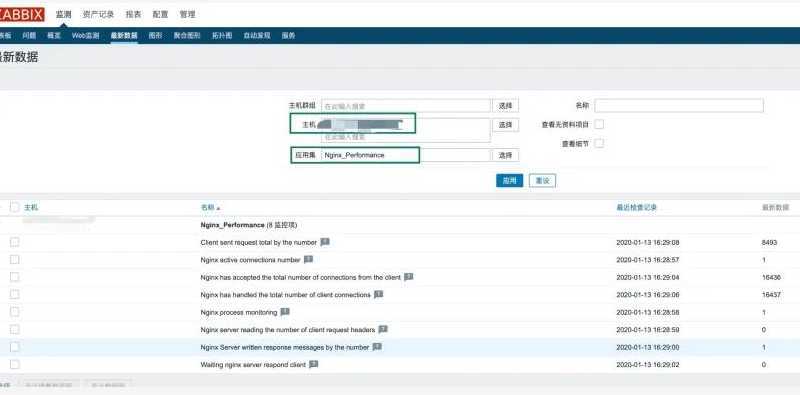Enable the 查看无资料项目 checkbox
This screenshot has width=800, height=395.
tap(599, 124)
